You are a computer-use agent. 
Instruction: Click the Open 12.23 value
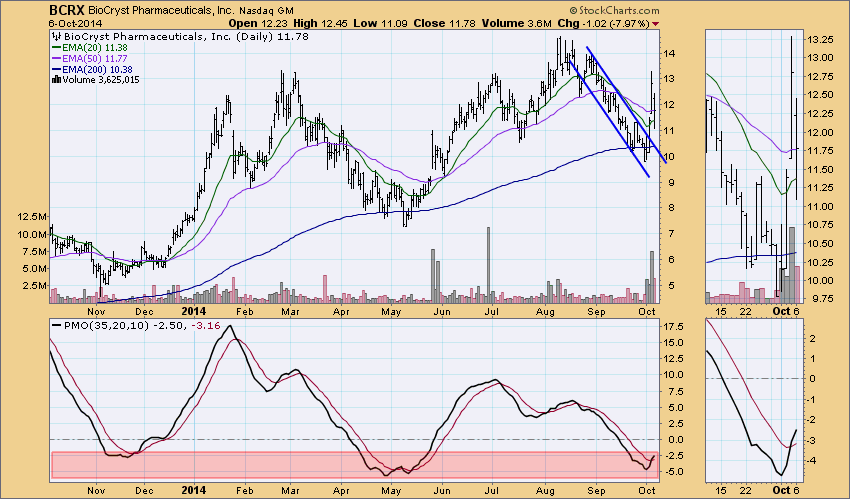point(258,23)
